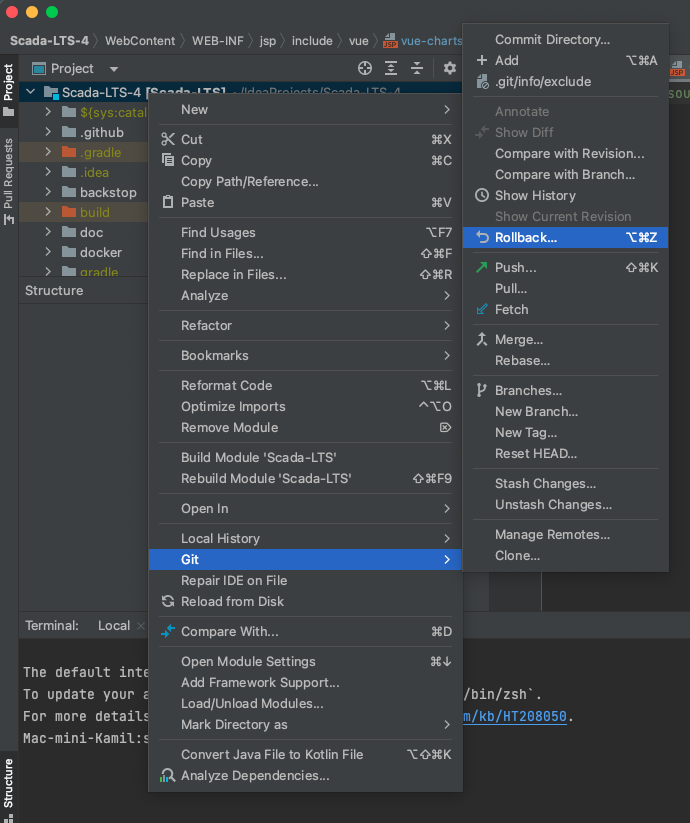Expand the docker folder
Screen dimensions: 690x823
point(48,252)
